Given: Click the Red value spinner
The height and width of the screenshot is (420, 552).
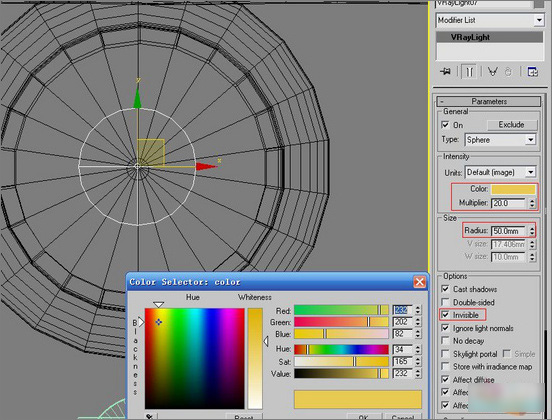Looking at the screenshot, I should pos(418,310).
